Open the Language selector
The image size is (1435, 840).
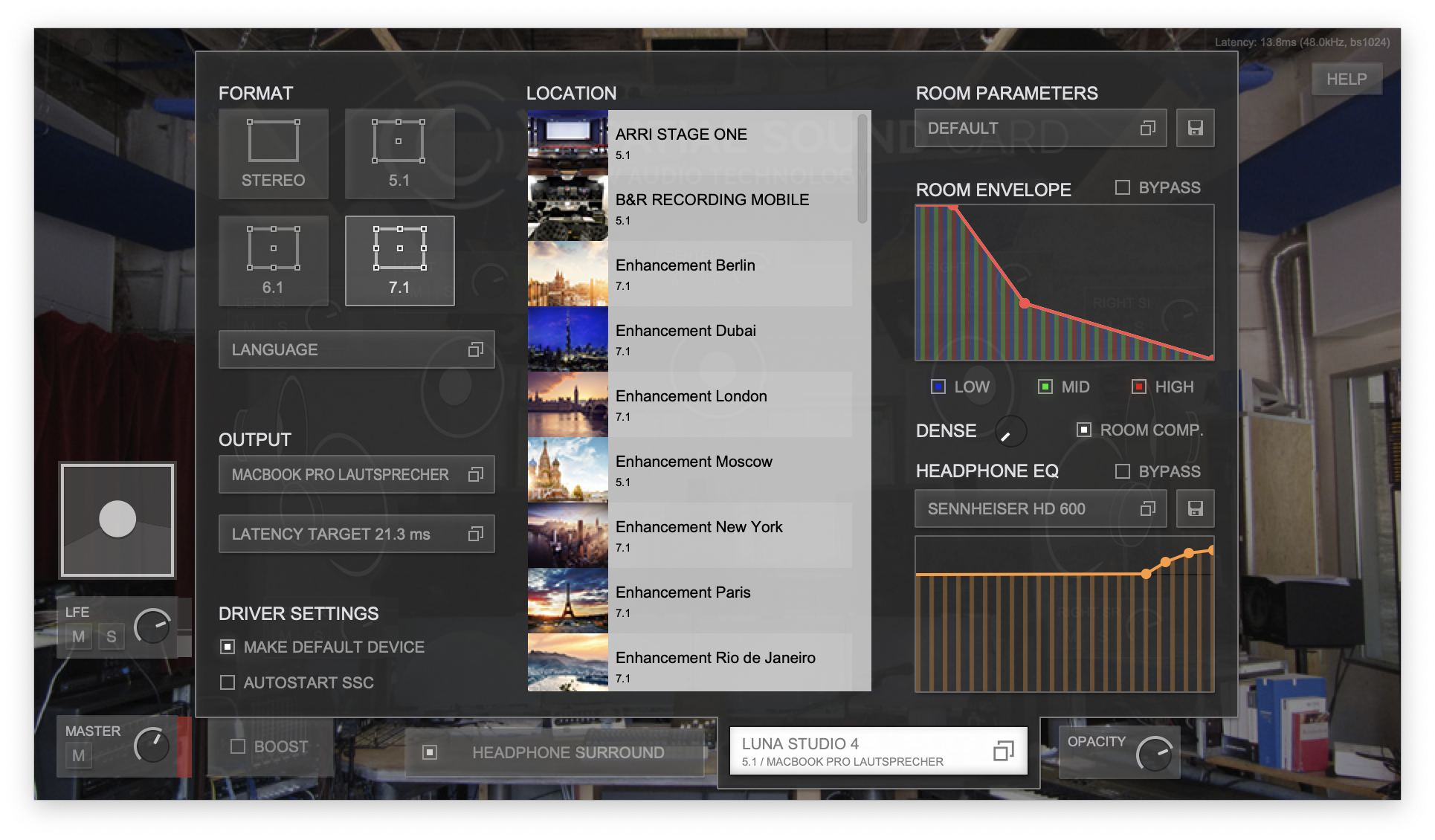click(x=357, y=349)
